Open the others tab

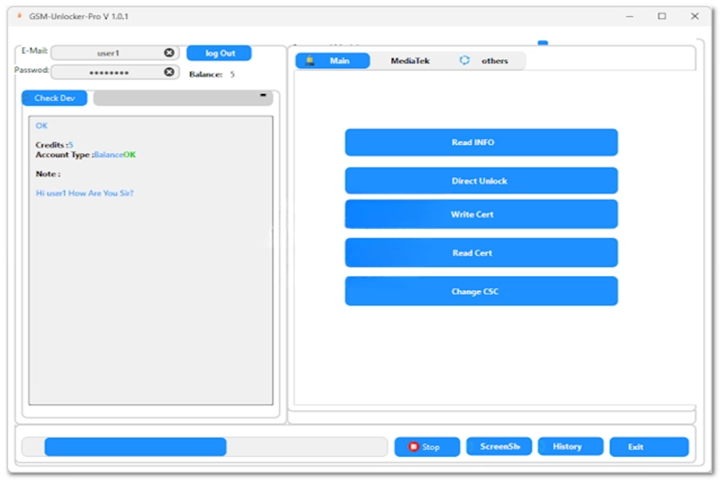coord(494,61)
